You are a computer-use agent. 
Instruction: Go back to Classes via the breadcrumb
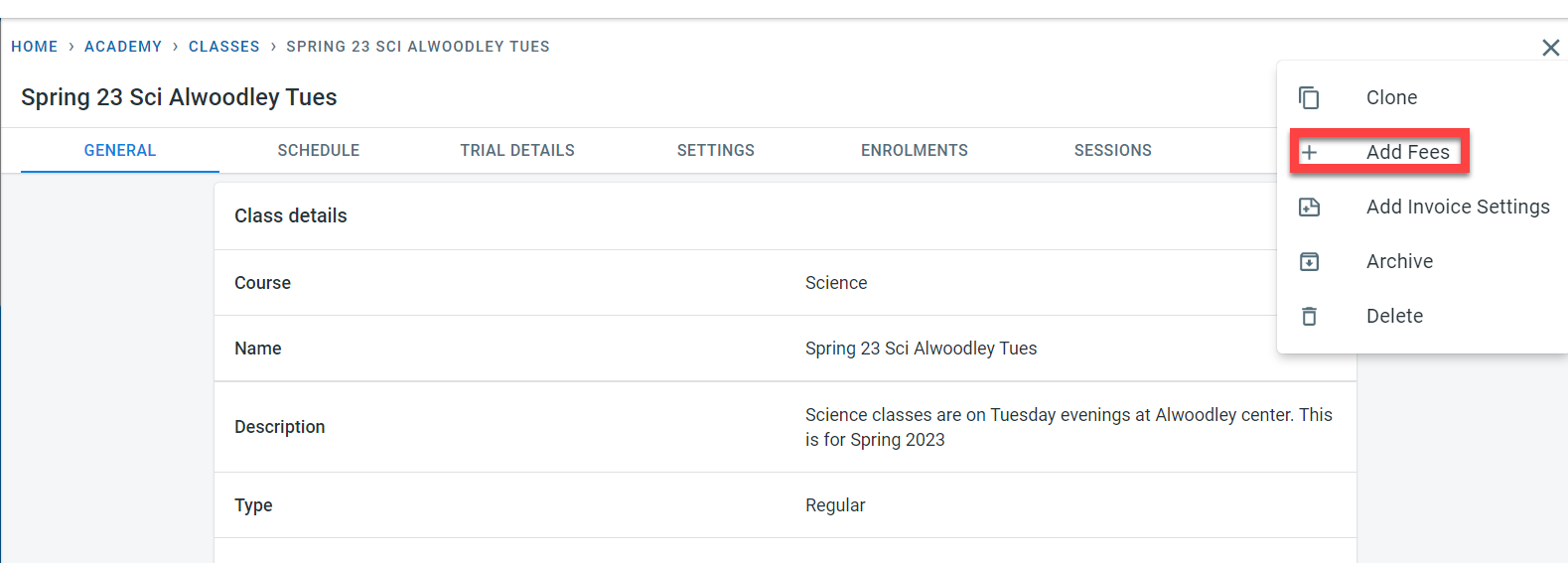coord(223,47)
